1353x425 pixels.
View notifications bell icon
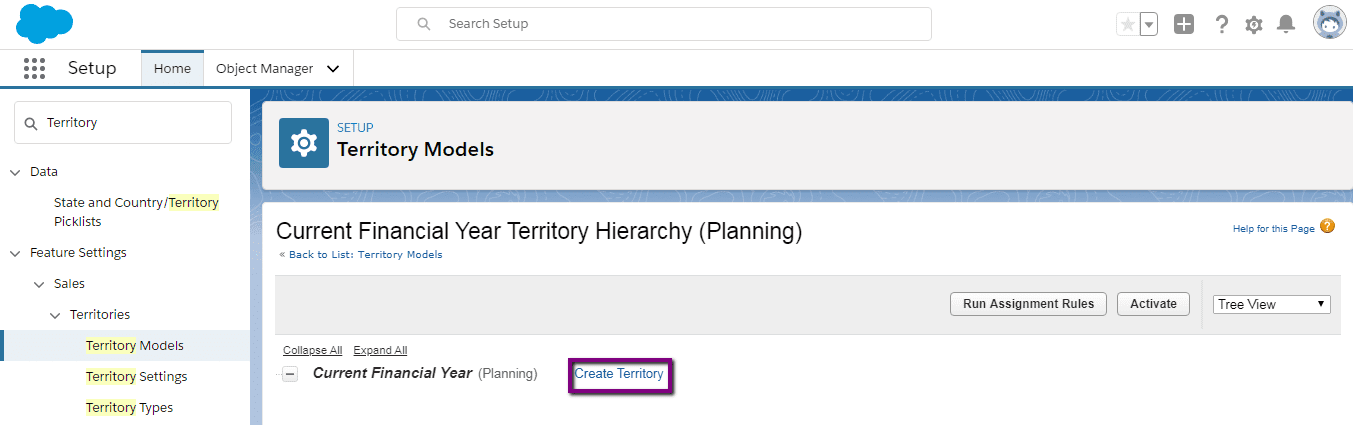click(x=1286, y=25)
